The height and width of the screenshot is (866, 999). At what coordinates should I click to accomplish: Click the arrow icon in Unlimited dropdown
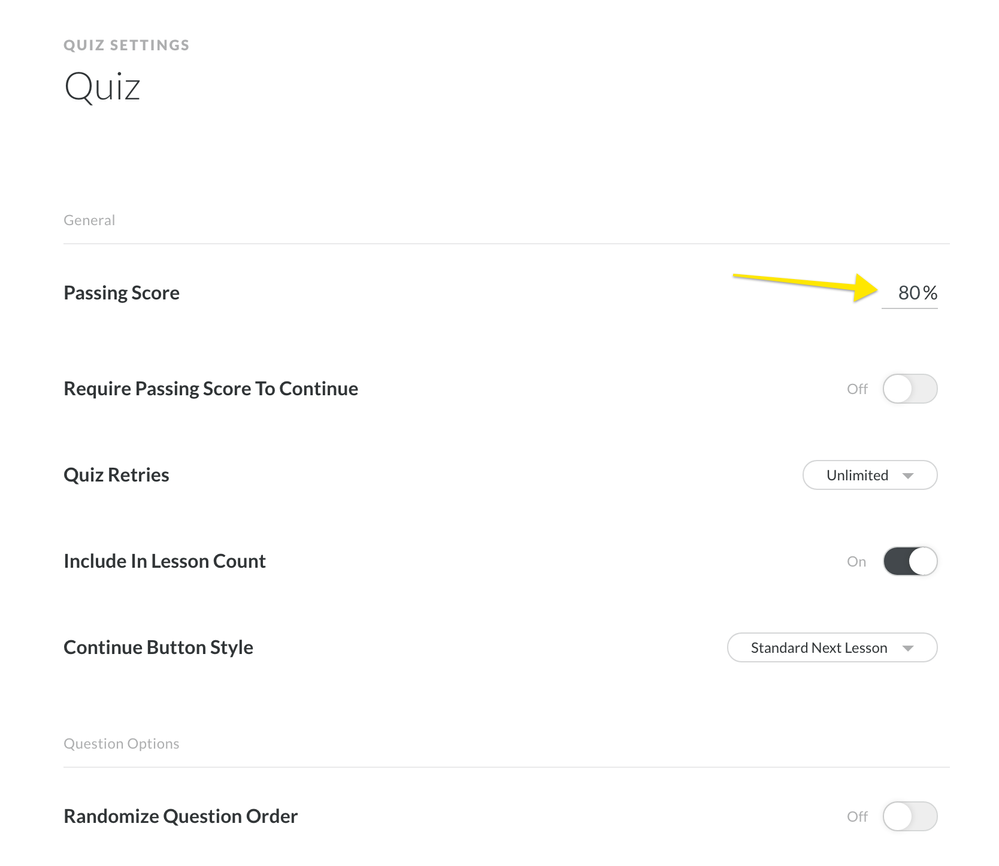(908, 476)
